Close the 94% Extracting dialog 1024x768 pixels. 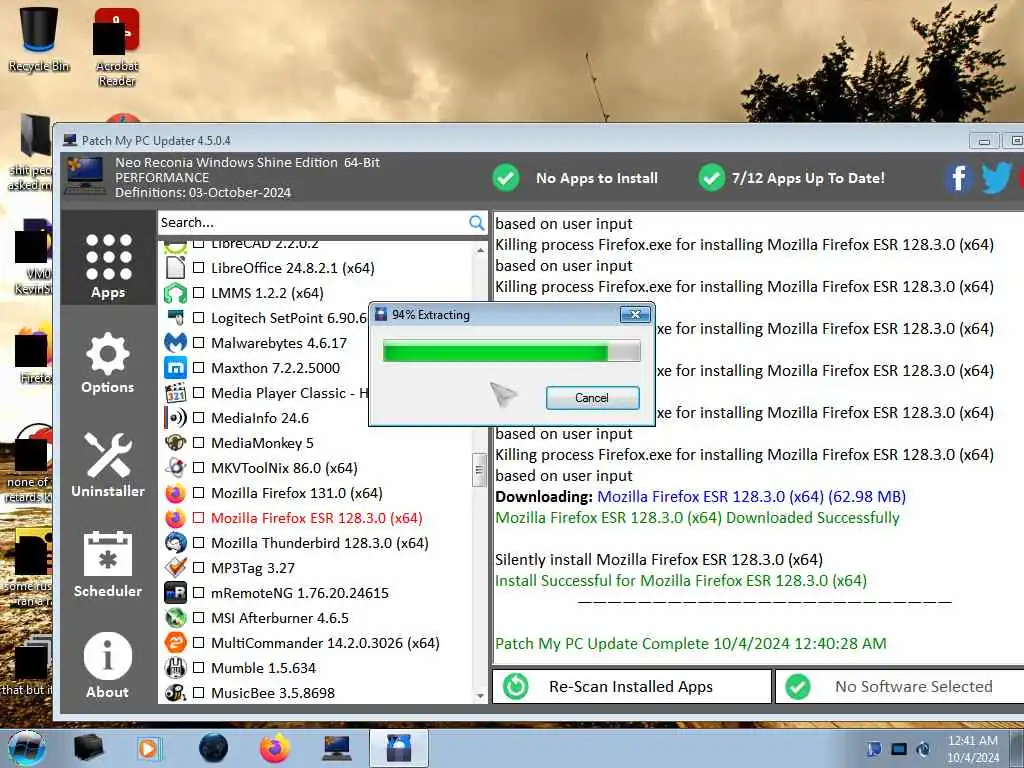click(x=635, y=315)
